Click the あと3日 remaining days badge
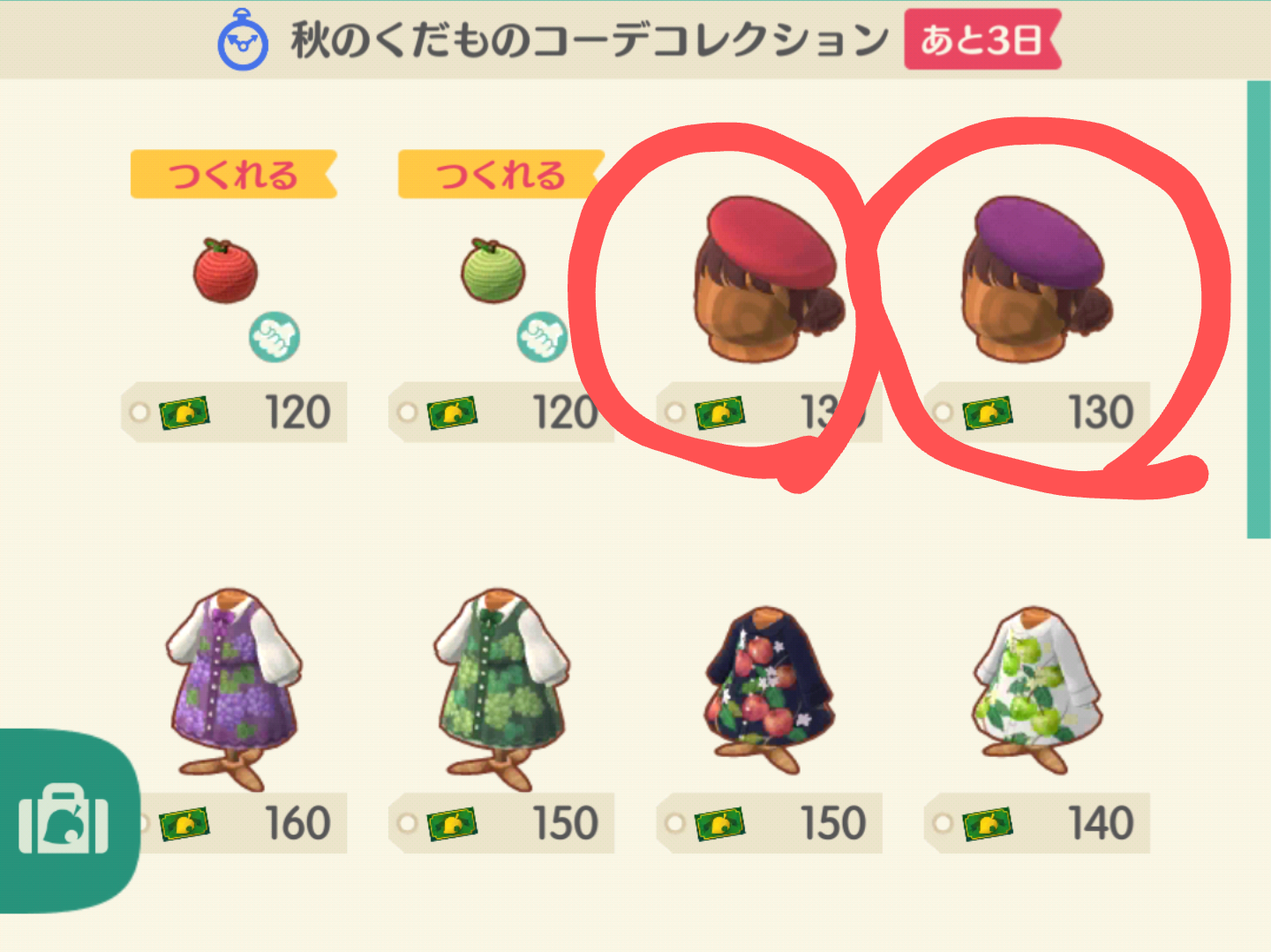1271x952 pixels. coord(982,40)
